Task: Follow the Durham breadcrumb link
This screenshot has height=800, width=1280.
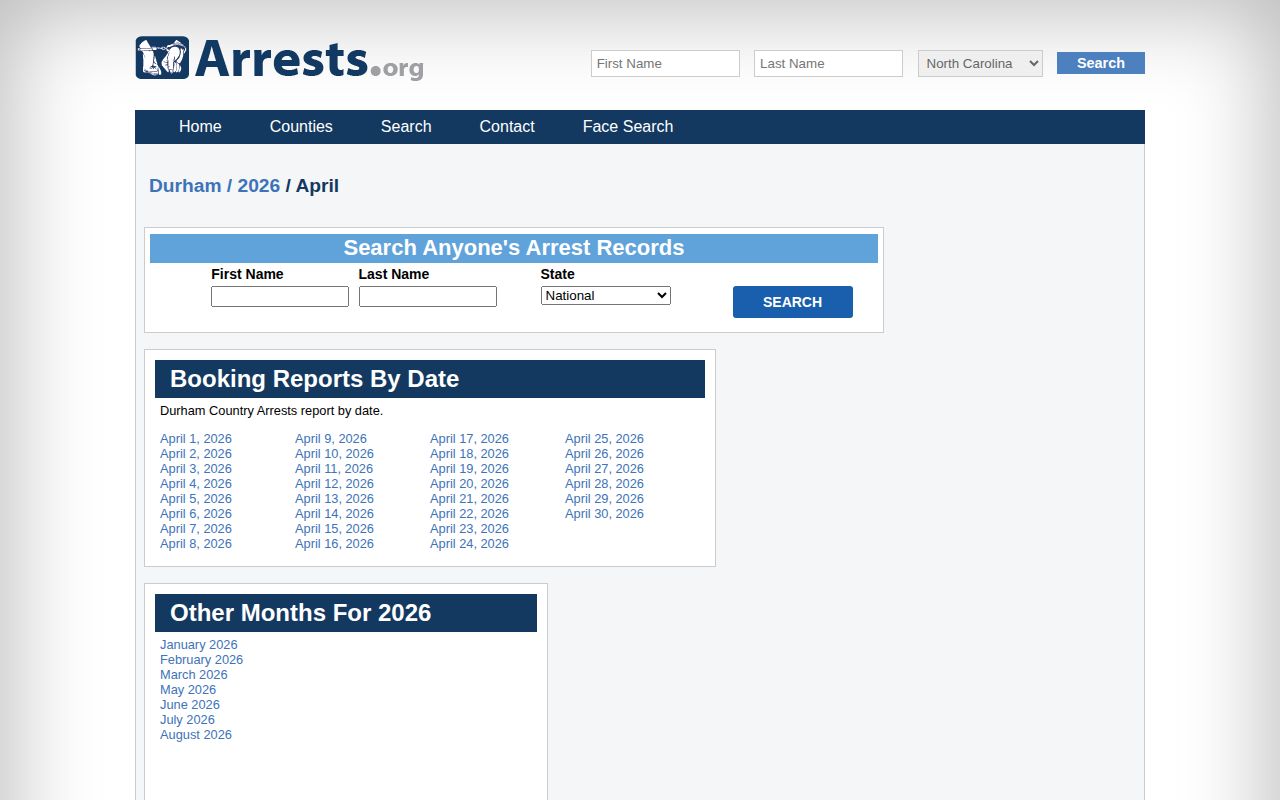Action: [185, 186]
